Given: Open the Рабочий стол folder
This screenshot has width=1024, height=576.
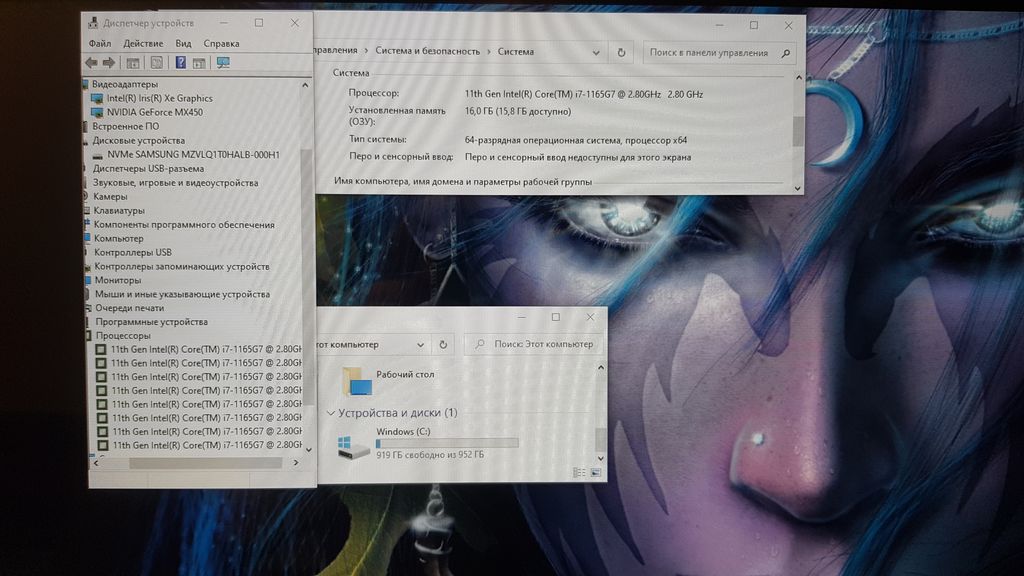Looking at the screenshot, I should pos(404,374).
